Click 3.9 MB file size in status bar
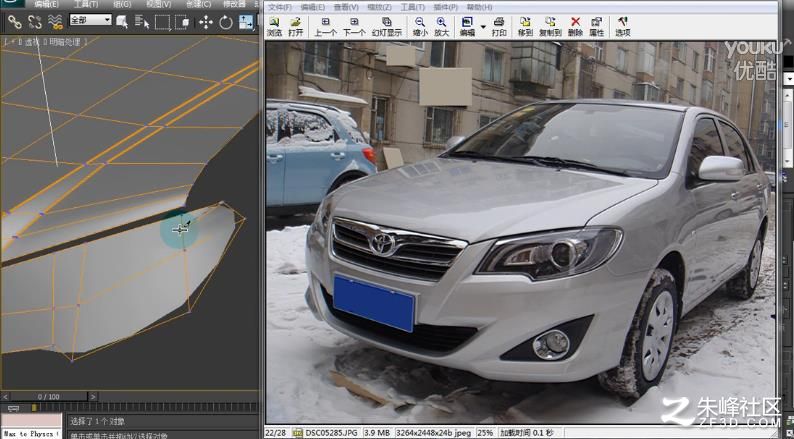 [x=377, y=433]
